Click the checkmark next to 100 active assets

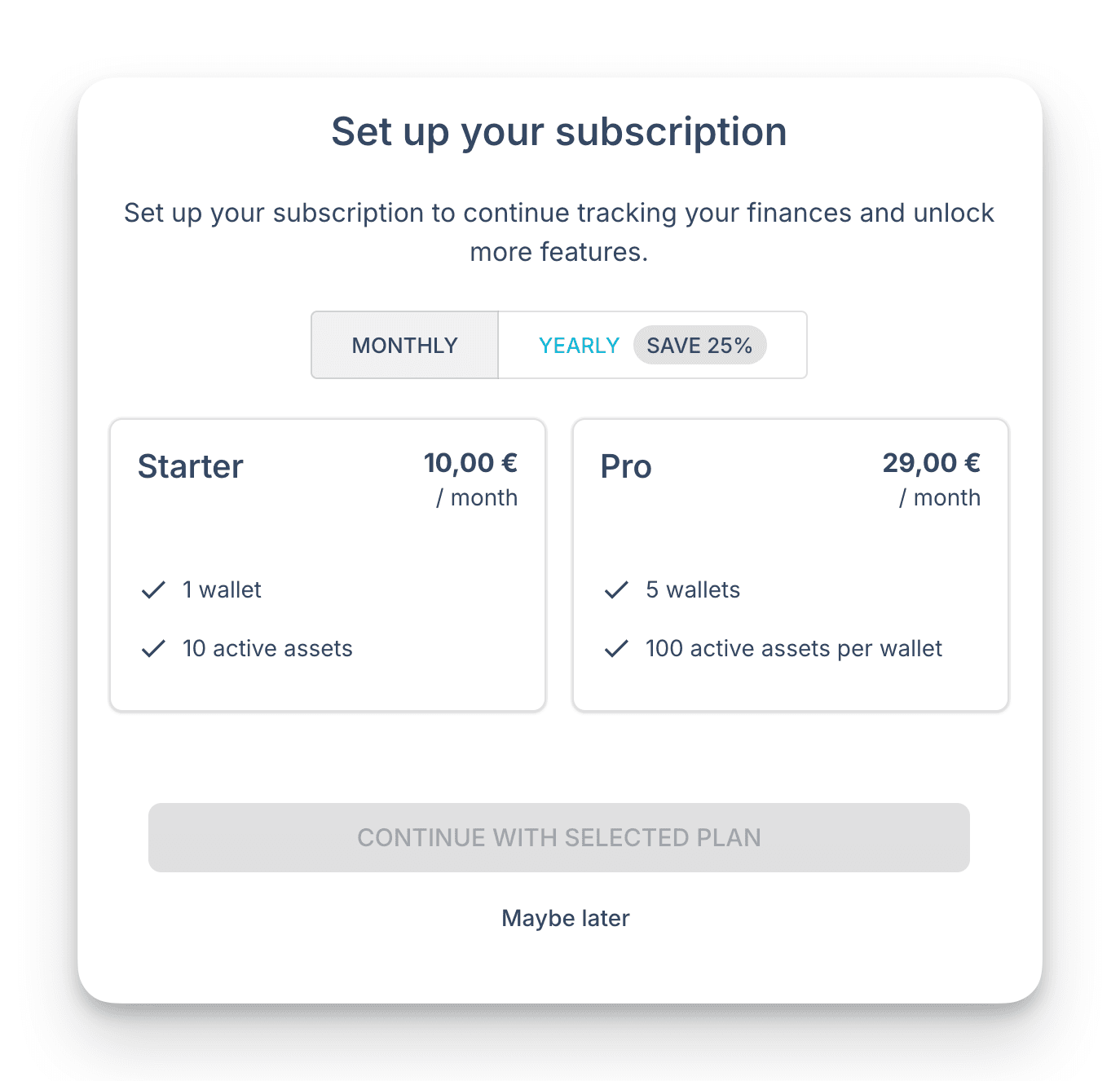pyautogui.click(x=616, y=649)
